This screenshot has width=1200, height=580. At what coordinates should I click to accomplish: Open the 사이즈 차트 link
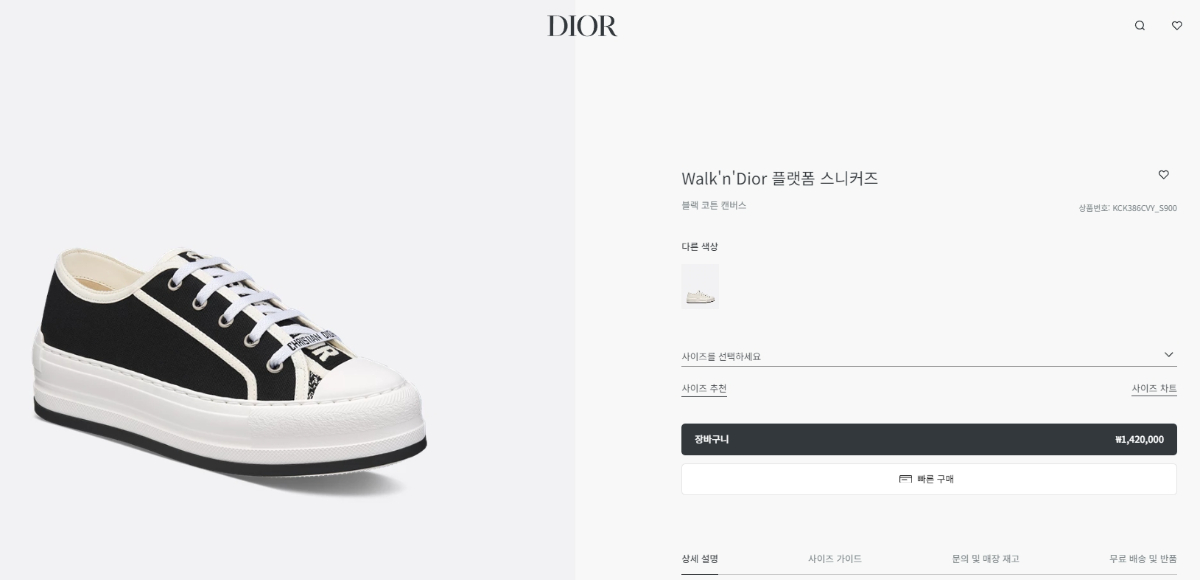point(1154,389)
